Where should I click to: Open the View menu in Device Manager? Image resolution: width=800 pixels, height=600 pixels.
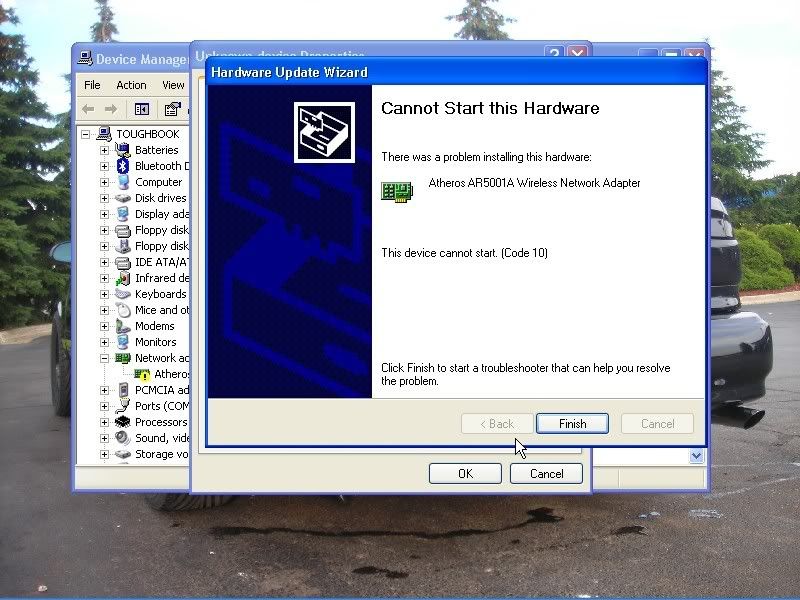point(173,85)
